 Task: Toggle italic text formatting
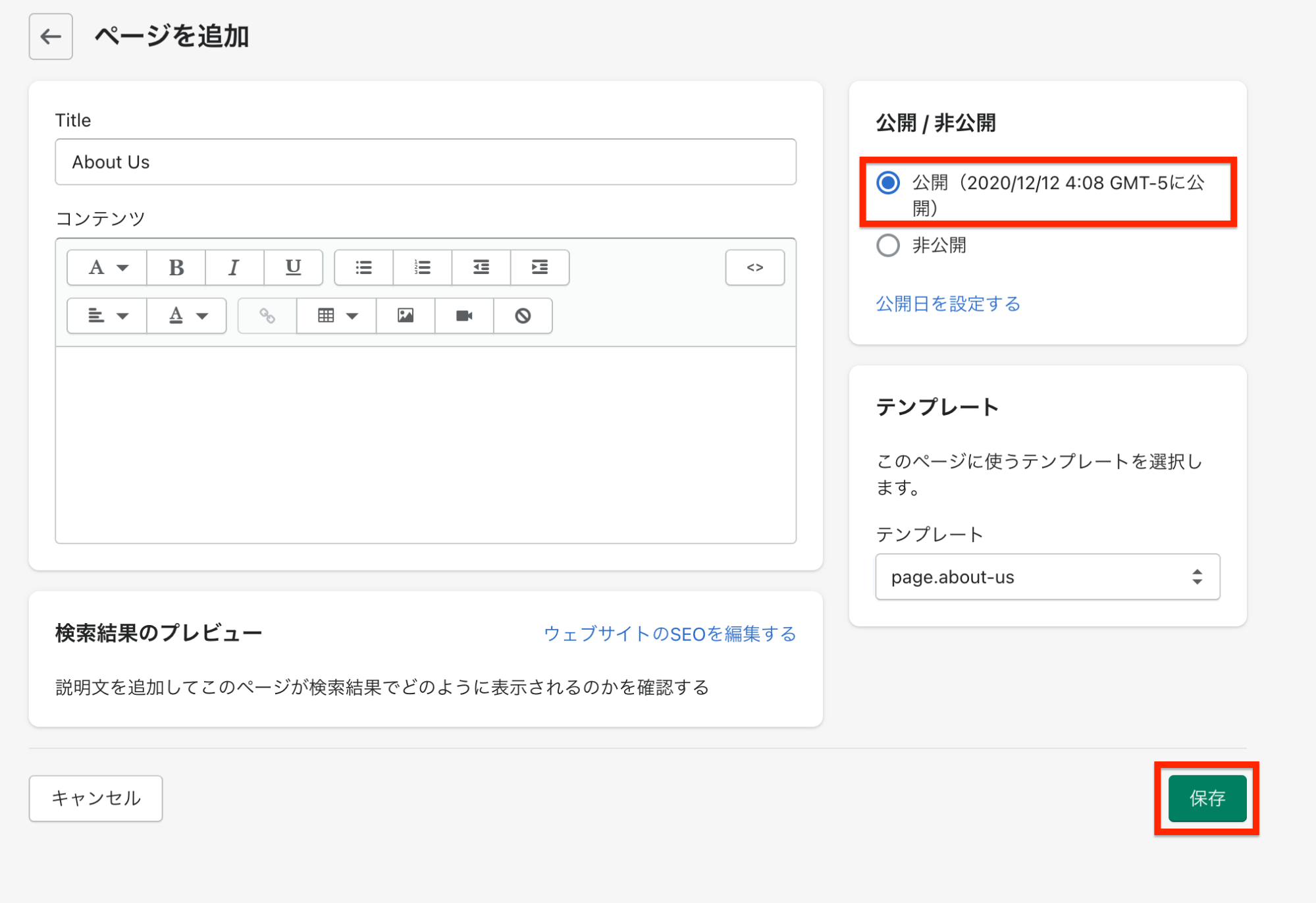(x=234, y=267)
